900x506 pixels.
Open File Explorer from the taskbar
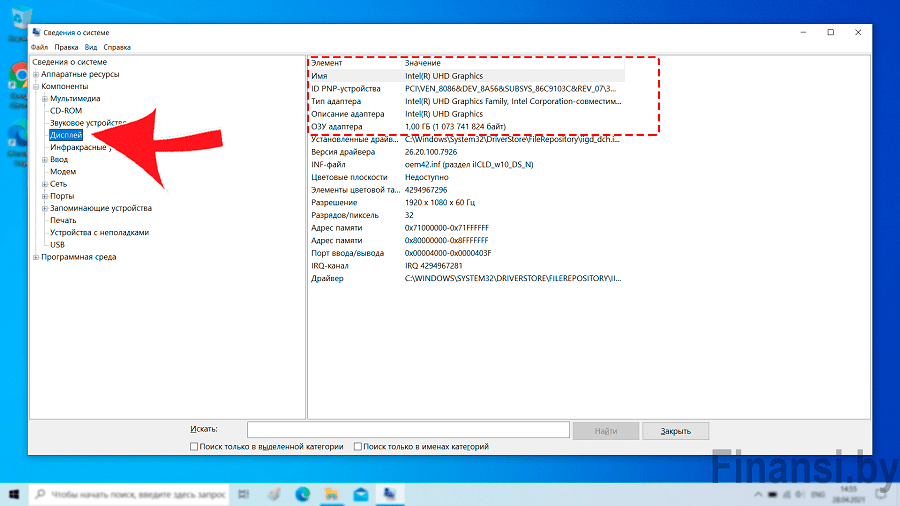click(331, 494)
